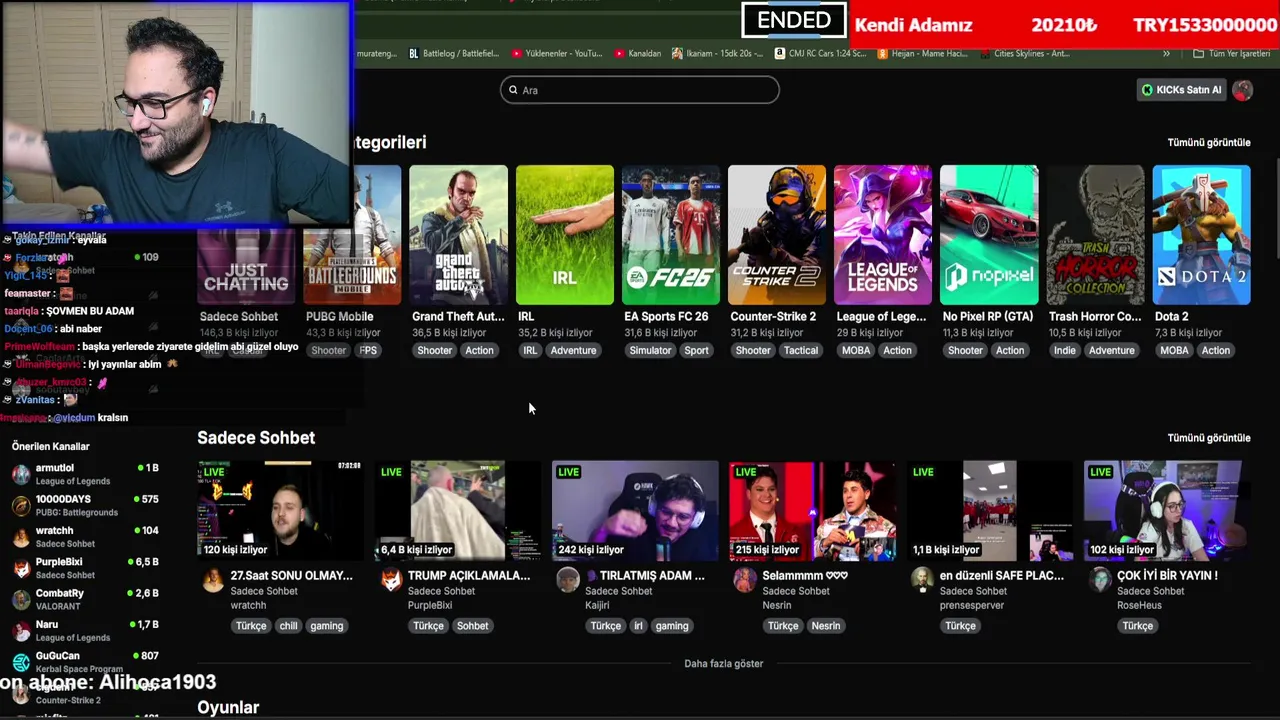Expand more streams with 'Daha fazla göster'
Image resolution: width=1280 pixels, height=720 pixels.
(x=723, y=663)
